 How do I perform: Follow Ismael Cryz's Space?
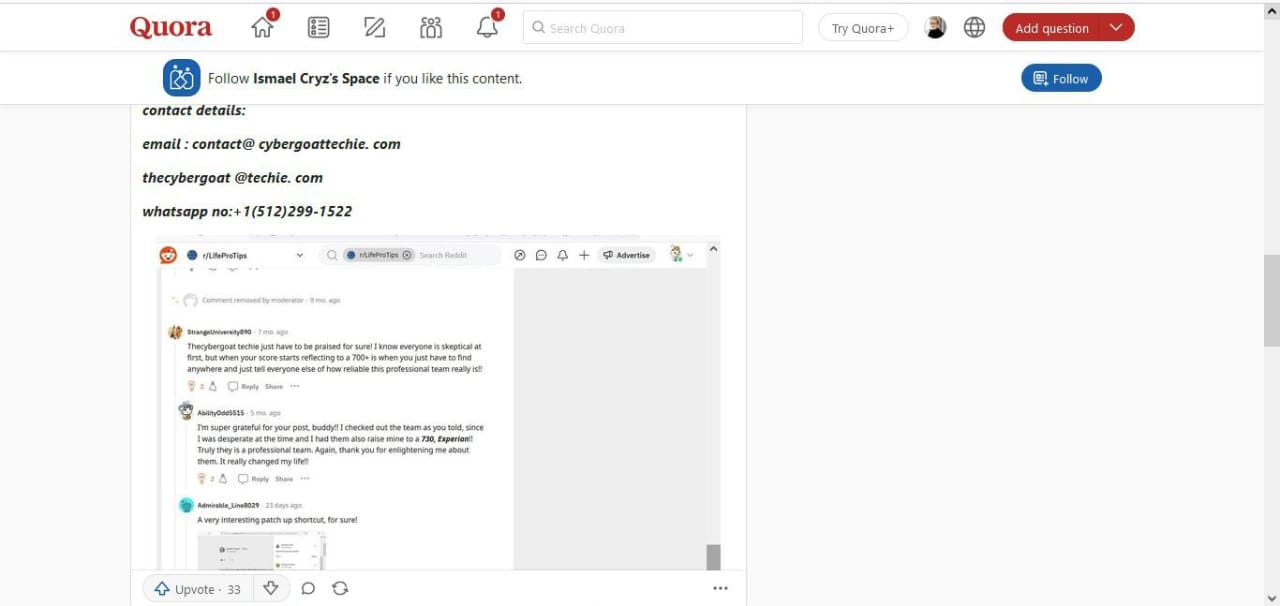pyautogui.click(x=1061, y=78)
